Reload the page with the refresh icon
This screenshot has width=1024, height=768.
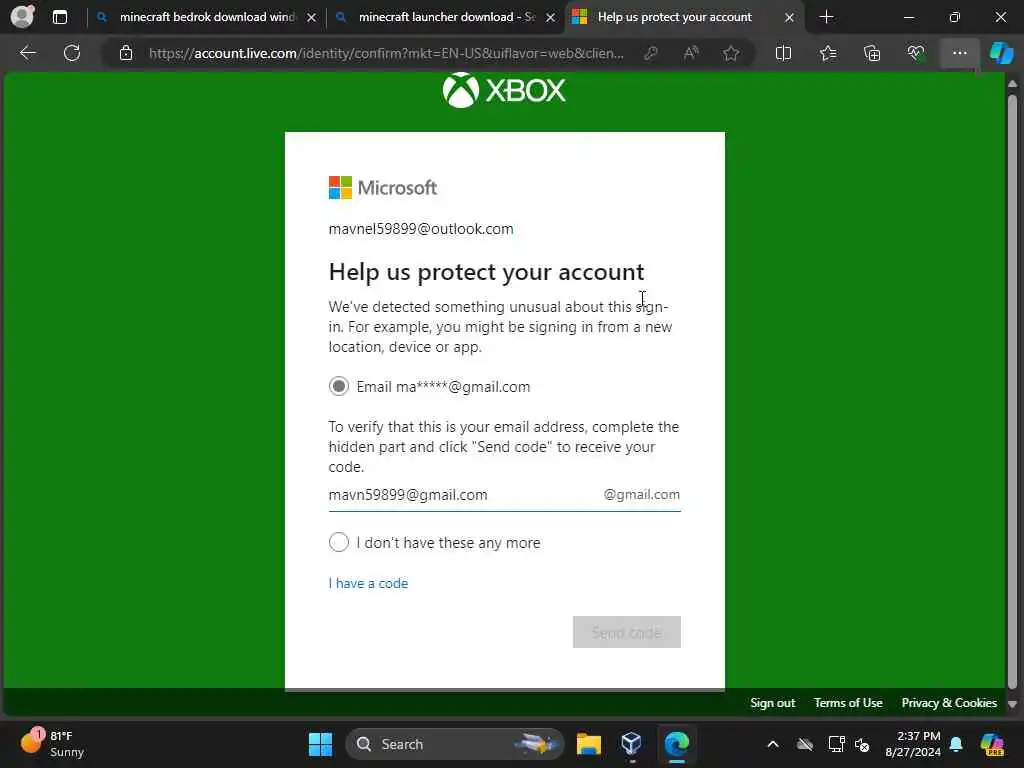pos(72,53)
